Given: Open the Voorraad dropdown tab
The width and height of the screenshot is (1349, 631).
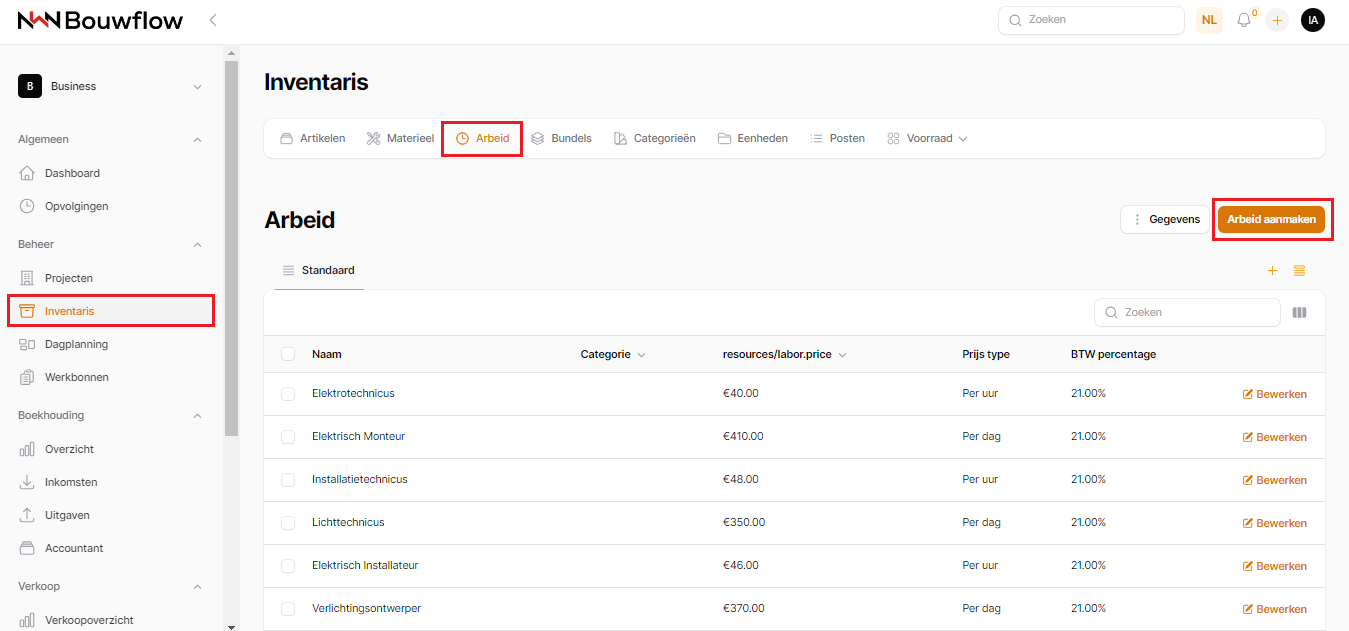Looking at the screenshot, I should click(927, 138).
